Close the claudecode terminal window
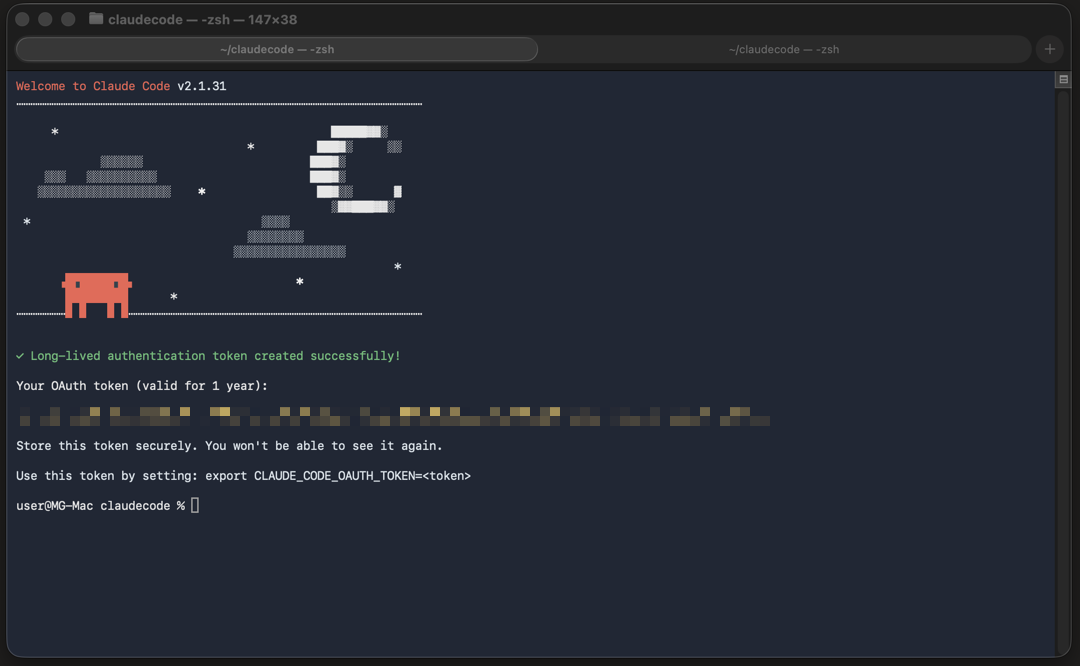 pos(22,19)
